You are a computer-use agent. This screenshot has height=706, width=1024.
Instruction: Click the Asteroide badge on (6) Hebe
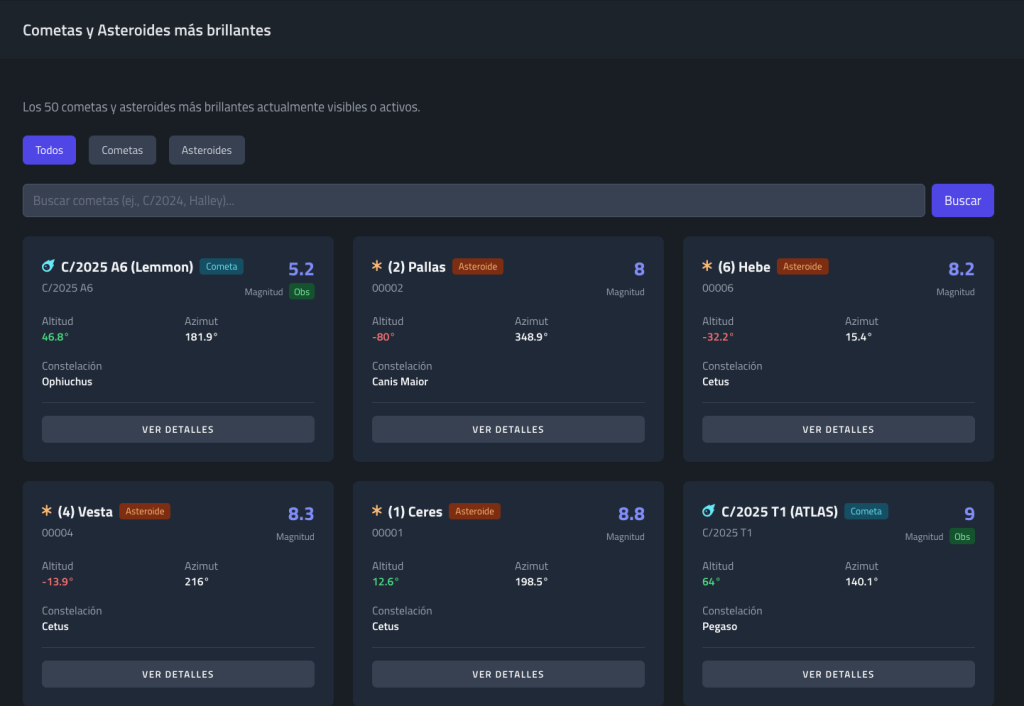pyautogui.click(x=803, y=266)
